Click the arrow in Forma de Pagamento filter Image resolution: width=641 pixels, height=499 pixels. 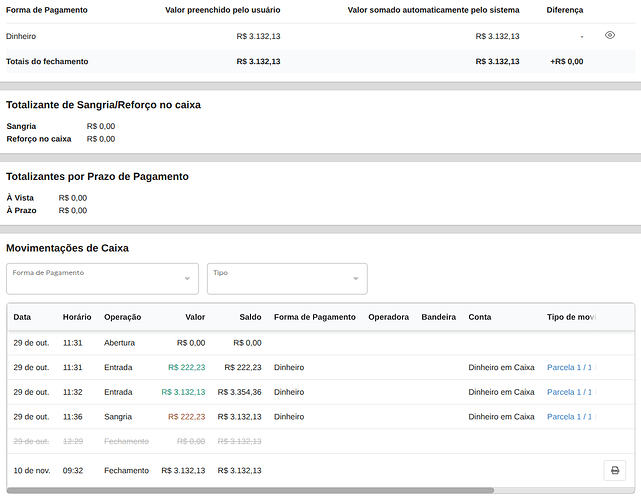click(x=187, y=279)
